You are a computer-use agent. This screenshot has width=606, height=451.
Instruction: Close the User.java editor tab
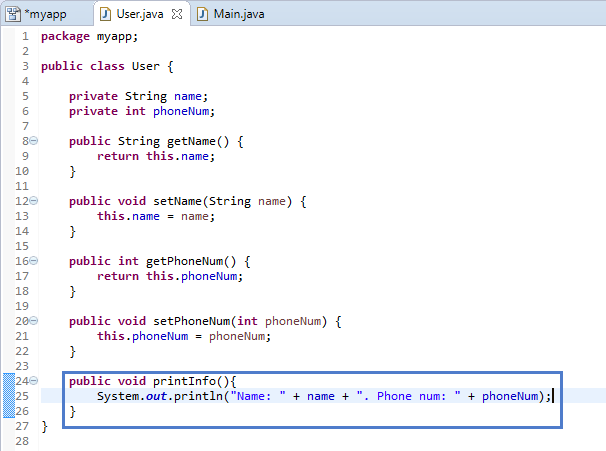point(177,14)
